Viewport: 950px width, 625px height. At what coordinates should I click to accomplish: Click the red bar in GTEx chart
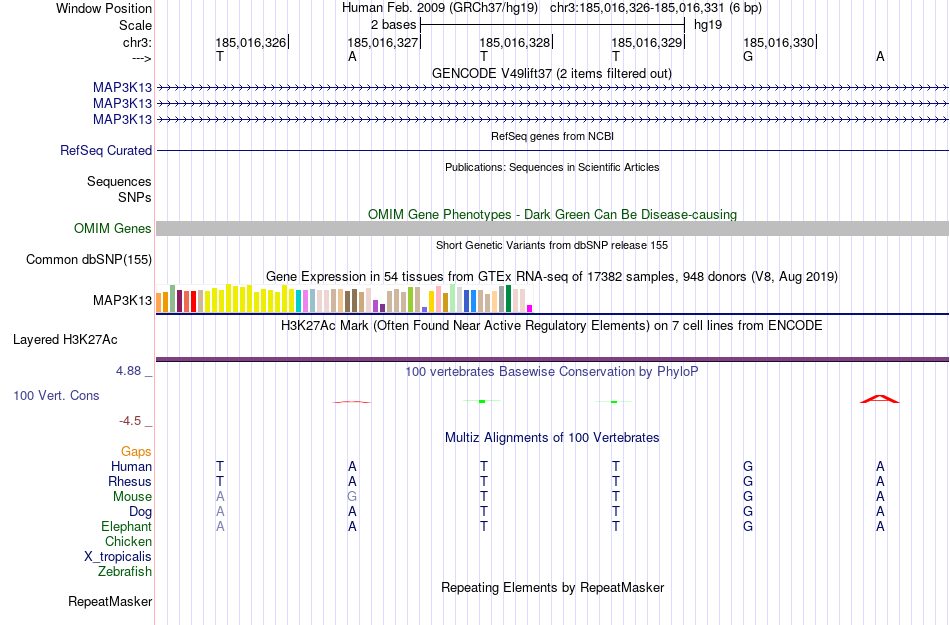193,302
